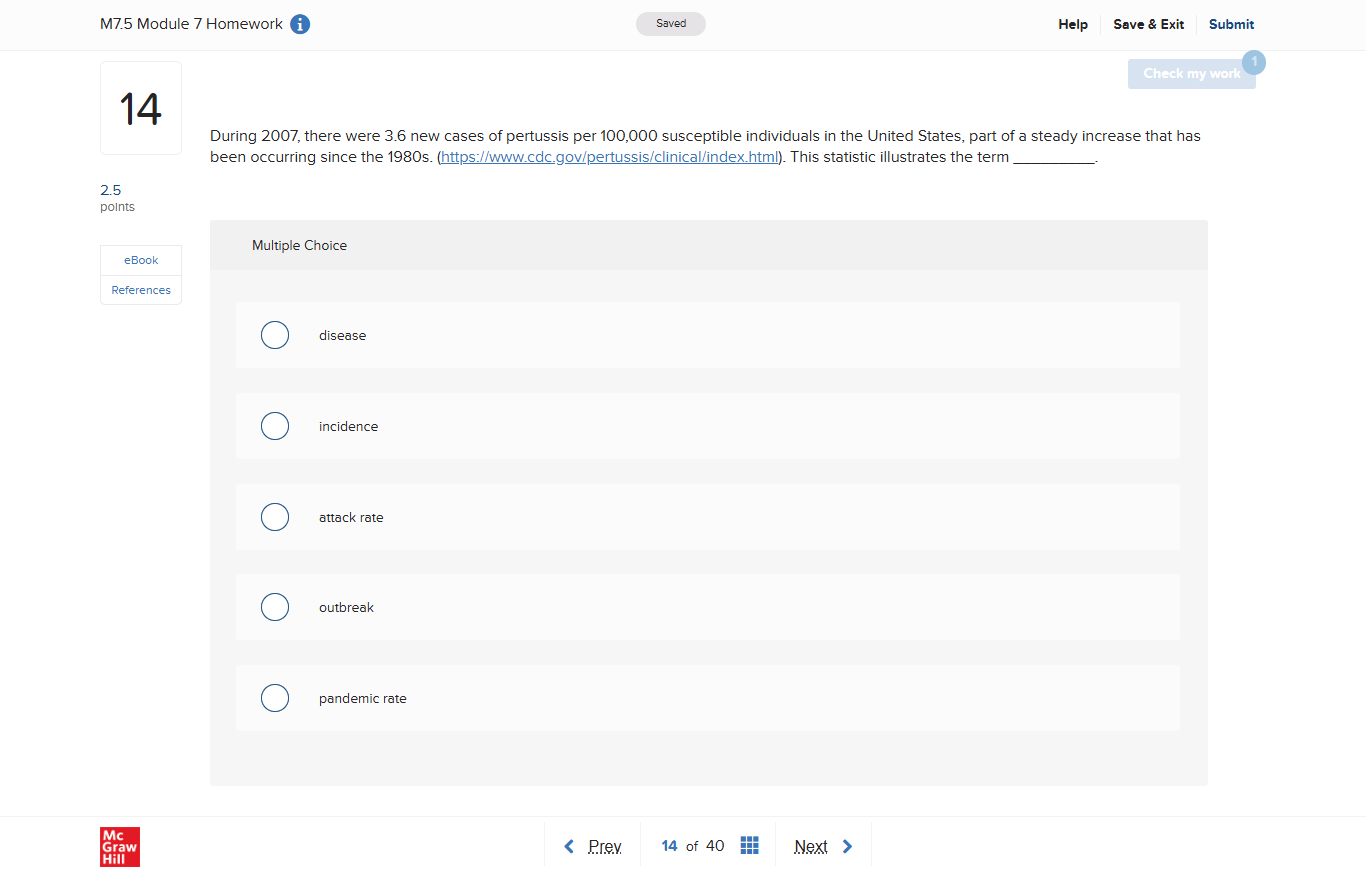Click the right chevron beside Next
Screen dimensions: 1366x876
click(848, 847)
